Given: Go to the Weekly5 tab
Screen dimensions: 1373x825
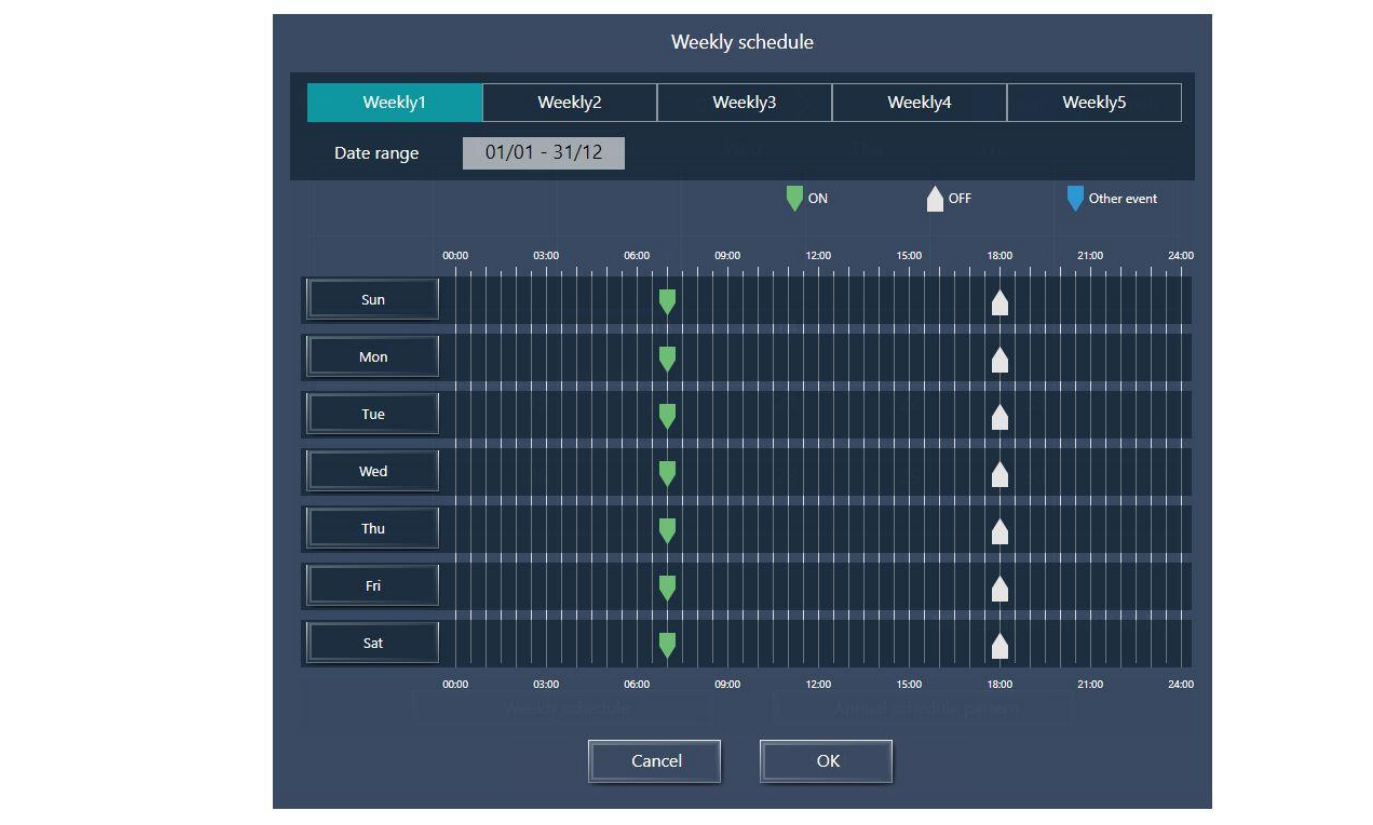Looking at the screenshot, I should (x=1094, y=102).
